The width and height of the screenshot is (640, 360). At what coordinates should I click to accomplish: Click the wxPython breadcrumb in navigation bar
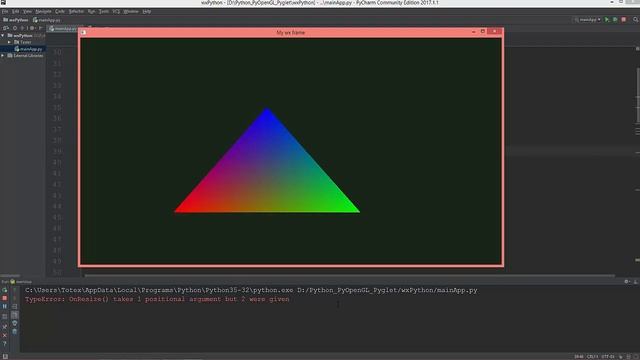(16, 20)
